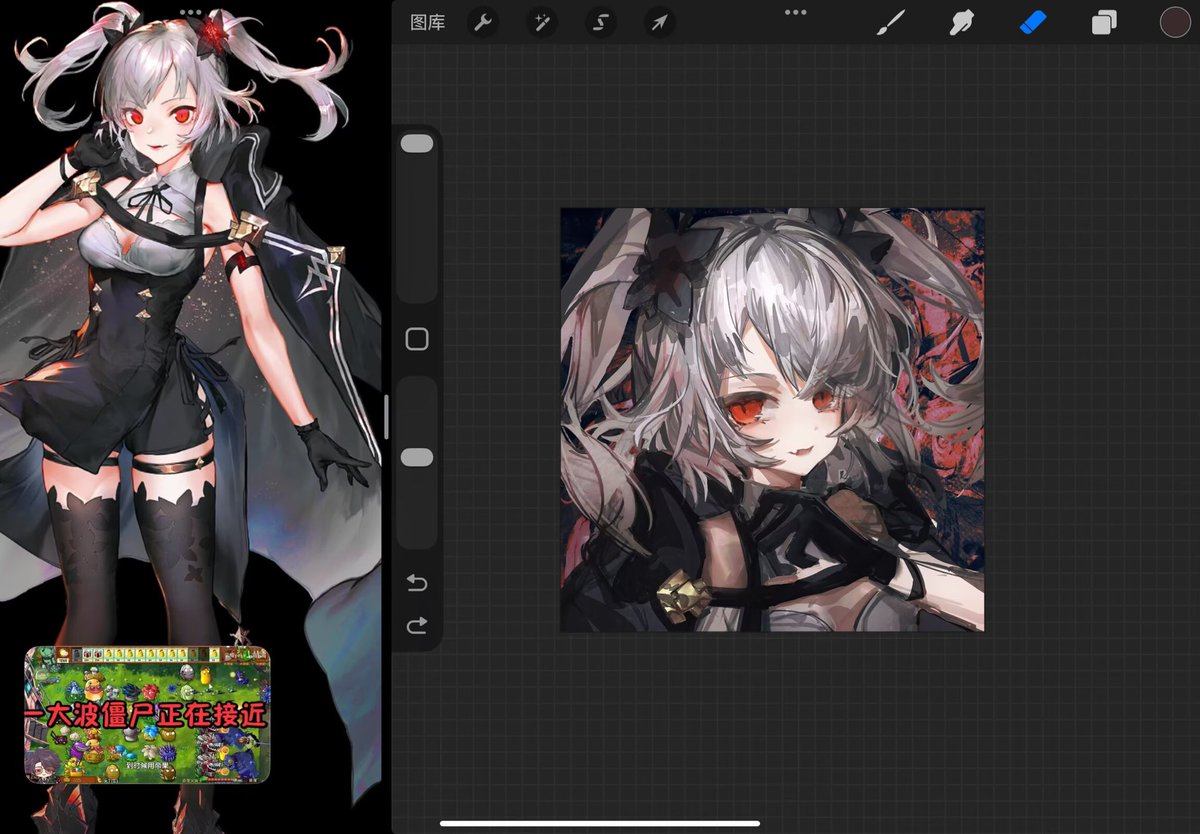
Task: Select the Brush tool
Action: click(889, 23)
